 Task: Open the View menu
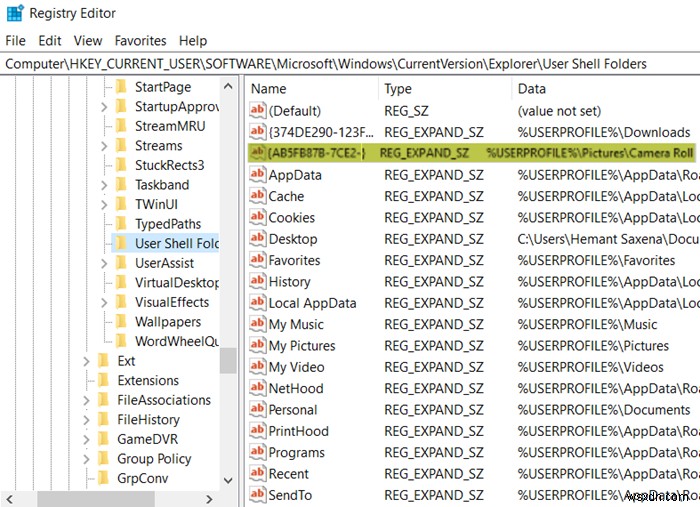tap(88, 41)
